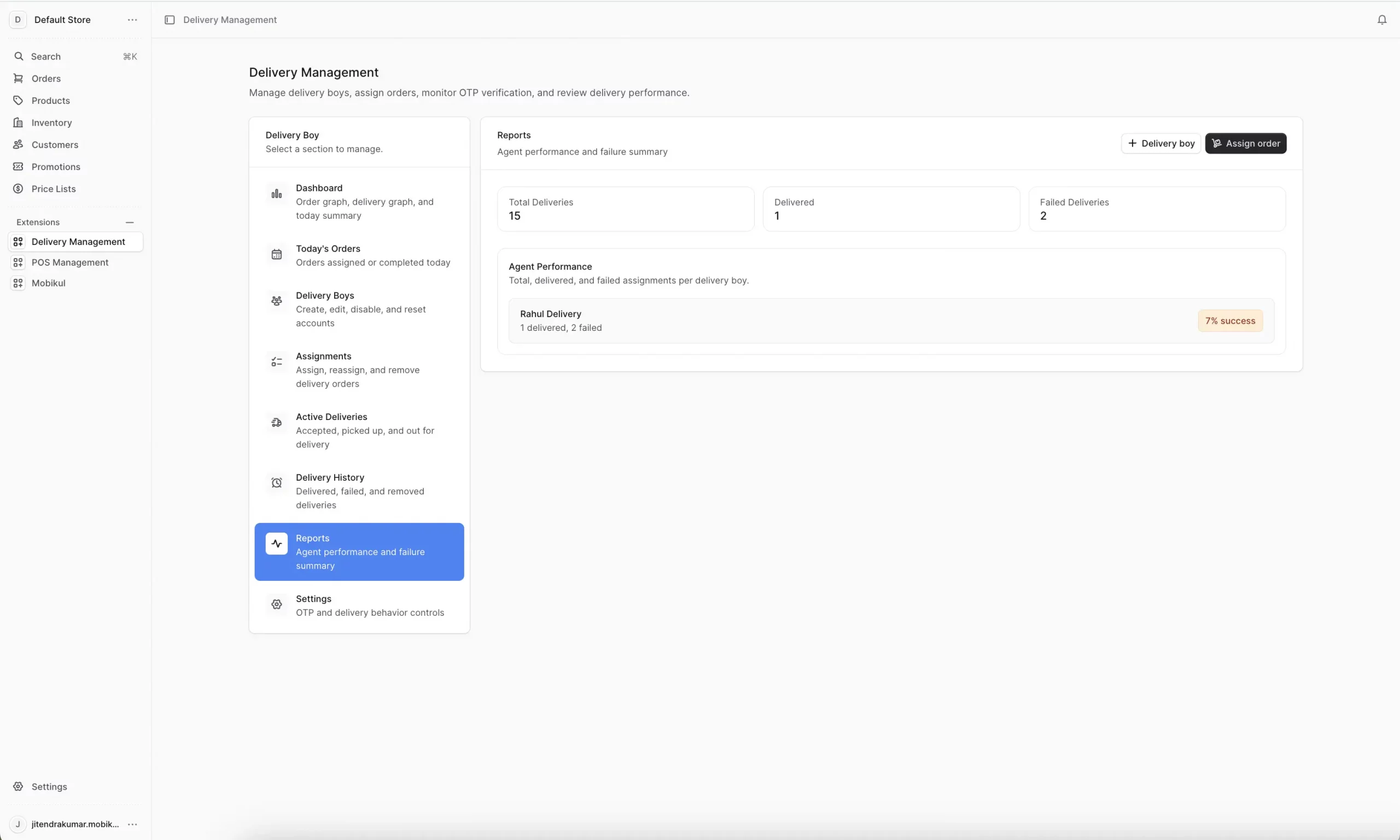Go to Inventory page
Image resolution: width=1400 pixels, height=840 pixels.
(75, 123)
